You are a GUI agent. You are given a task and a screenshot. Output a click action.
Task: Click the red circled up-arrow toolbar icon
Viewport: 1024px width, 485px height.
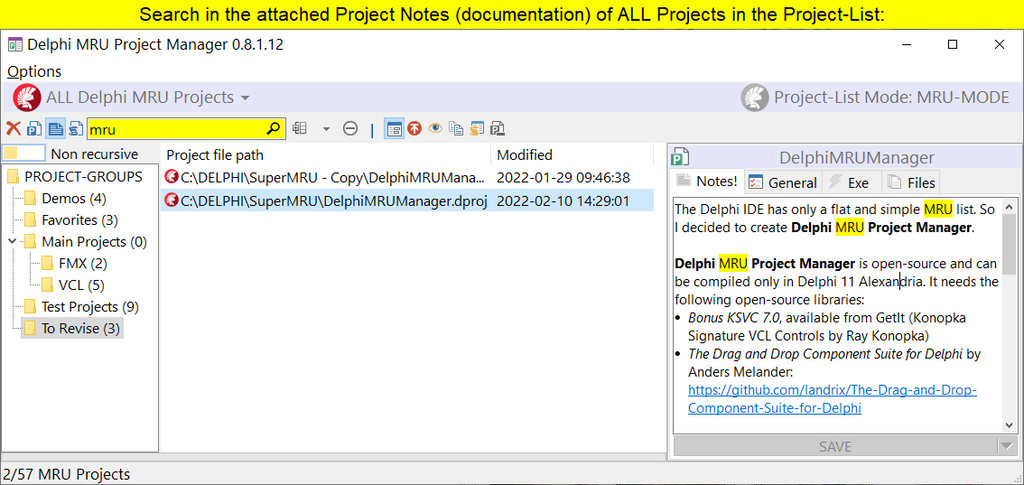pos(414,129)
